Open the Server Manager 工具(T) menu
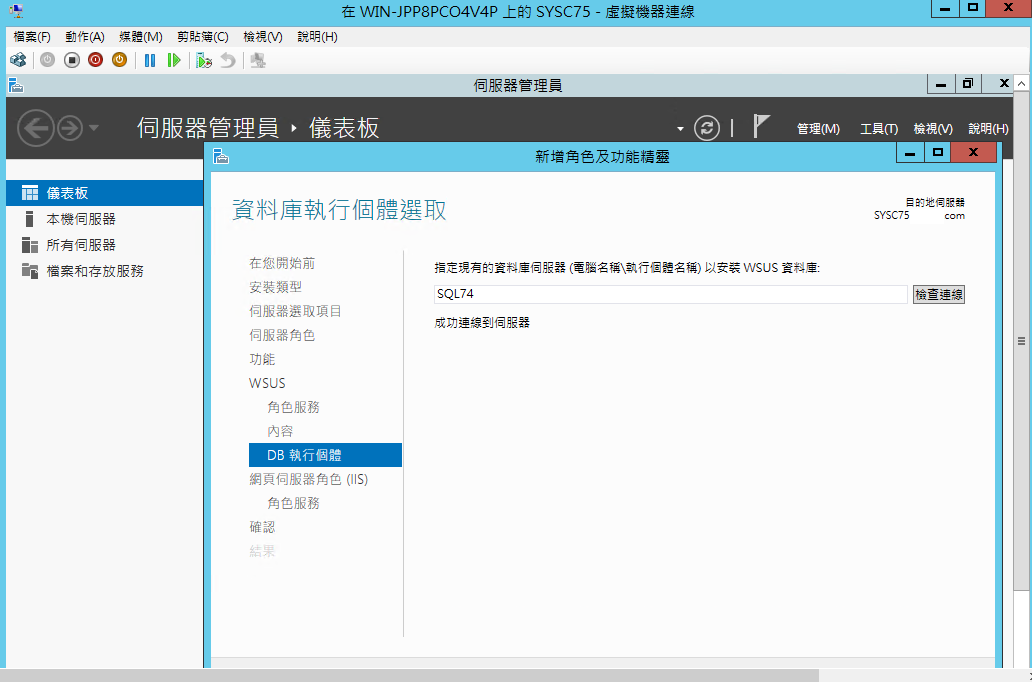Image resolution: width=1032 pixels, height=682 pixels. click(x=879, y=129)
